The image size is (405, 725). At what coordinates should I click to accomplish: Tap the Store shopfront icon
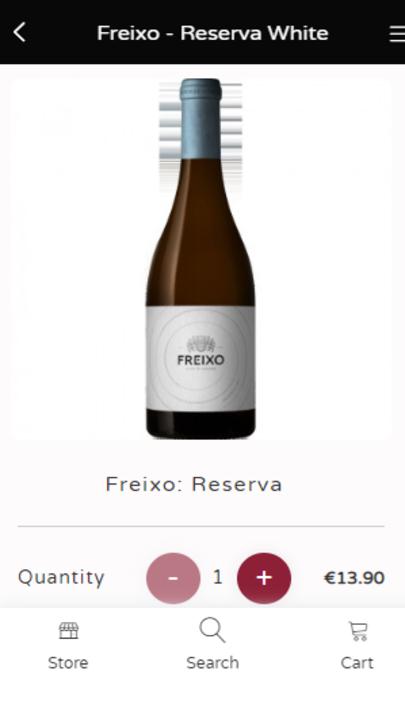click(69, 631)
